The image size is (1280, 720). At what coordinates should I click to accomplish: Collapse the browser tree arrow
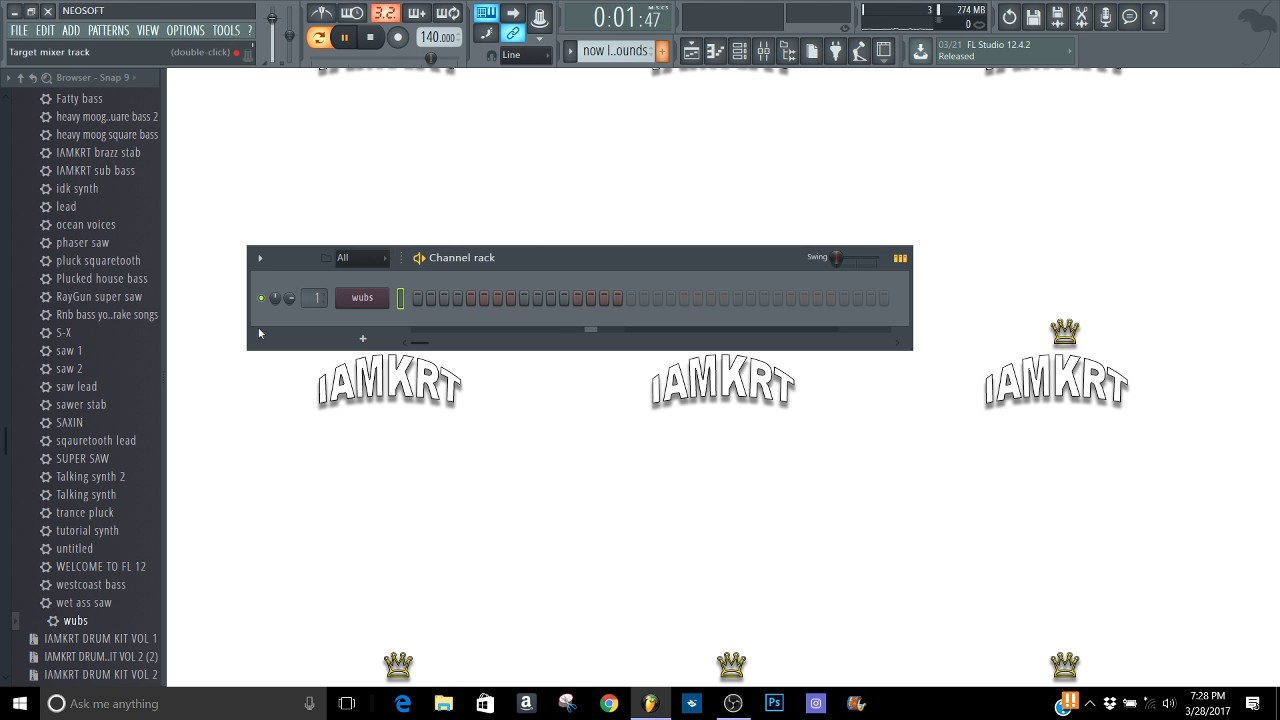tap(9, 78)
